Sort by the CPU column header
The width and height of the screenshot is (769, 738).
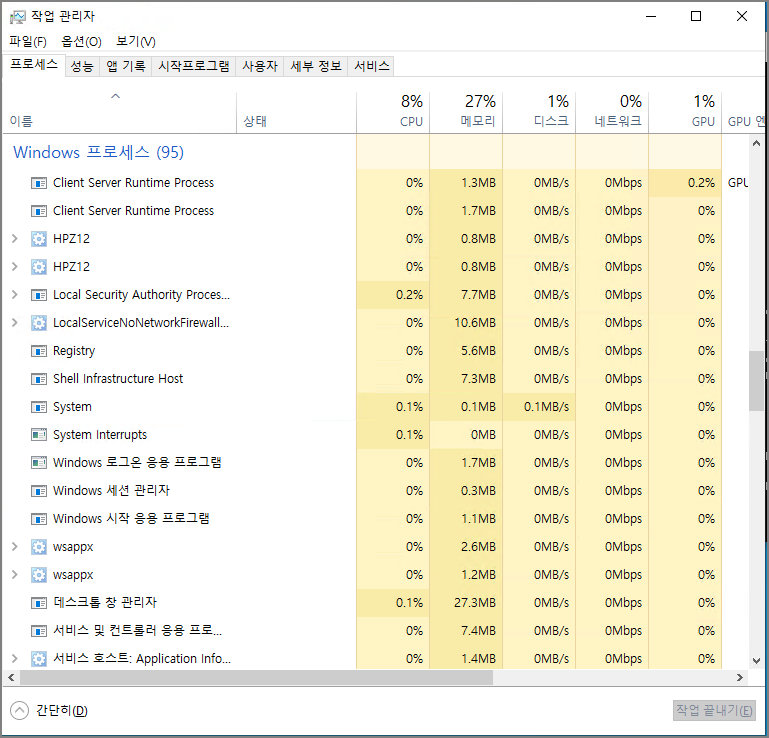(x=393, y=114)
